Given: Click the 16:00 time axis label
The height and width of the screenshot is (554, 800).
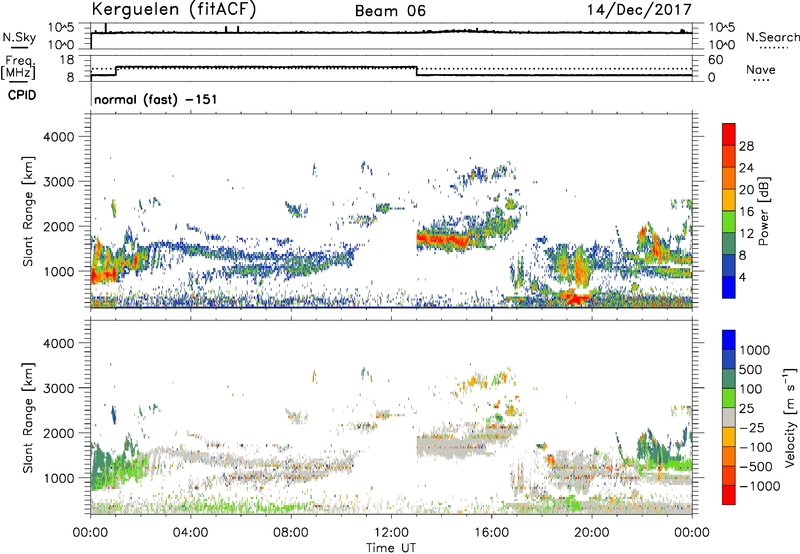Looking at the screenshot, I should 491,533.
